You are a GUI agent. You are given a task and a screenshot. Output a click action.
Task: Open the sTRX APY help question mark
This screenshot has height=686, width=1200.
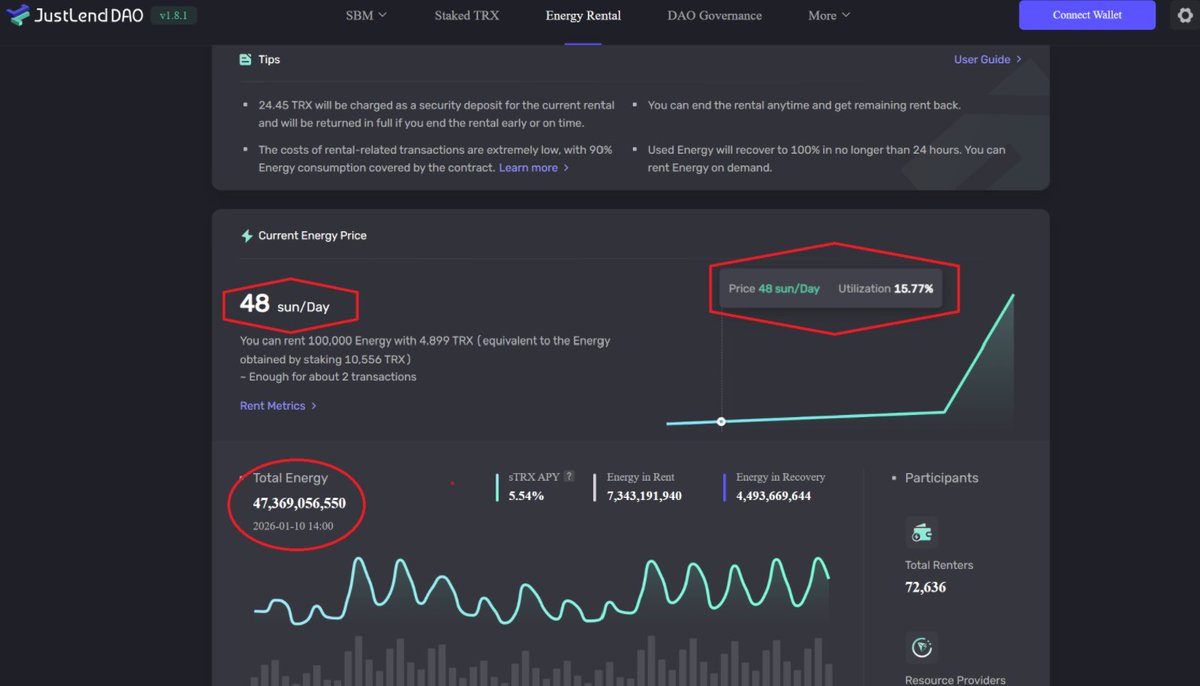[x=568, y=476]
